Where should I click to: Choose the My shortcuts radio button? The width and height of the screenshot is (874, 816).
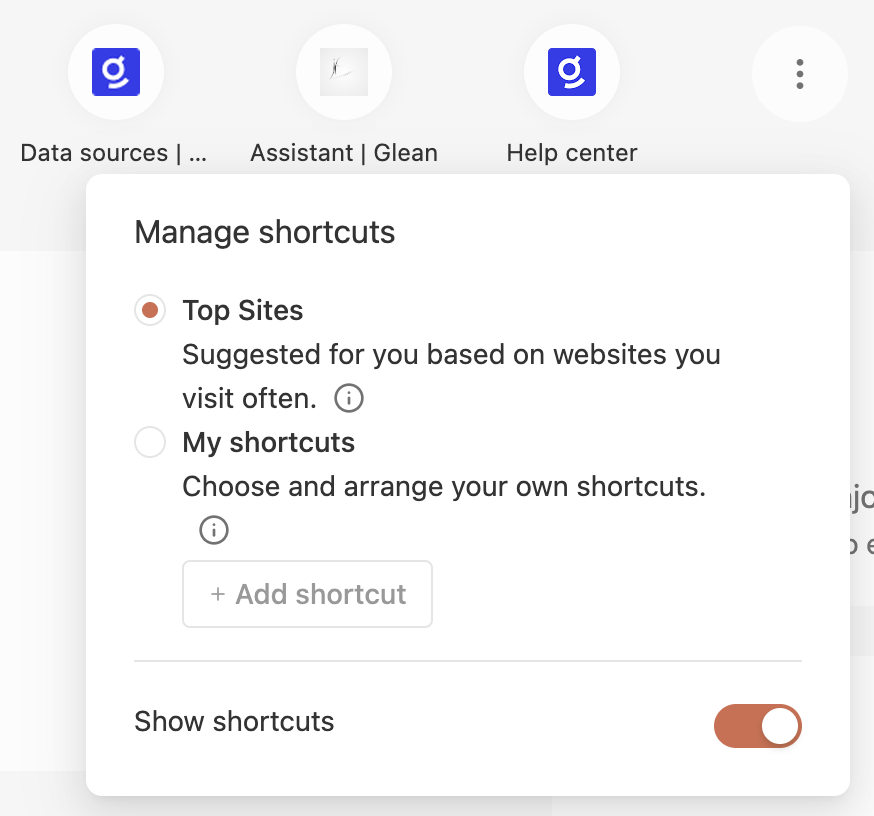(150, 442)
